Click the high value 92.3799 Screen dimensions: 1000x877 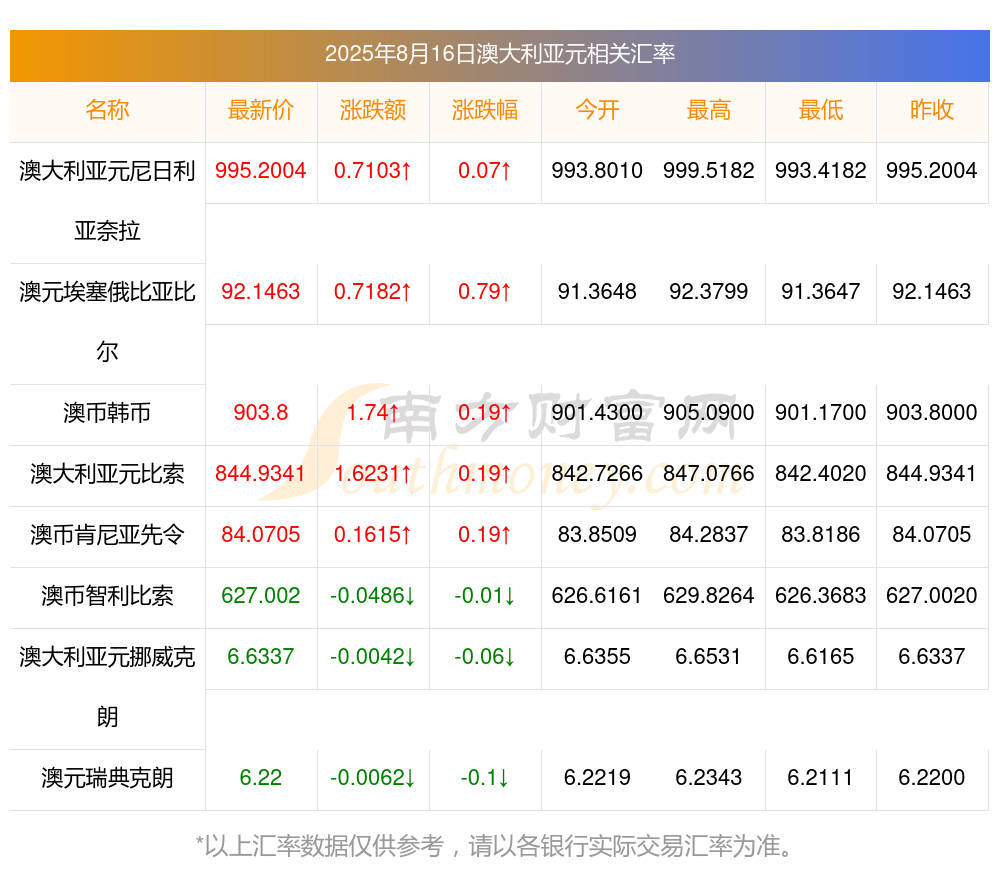click(709, 292)
